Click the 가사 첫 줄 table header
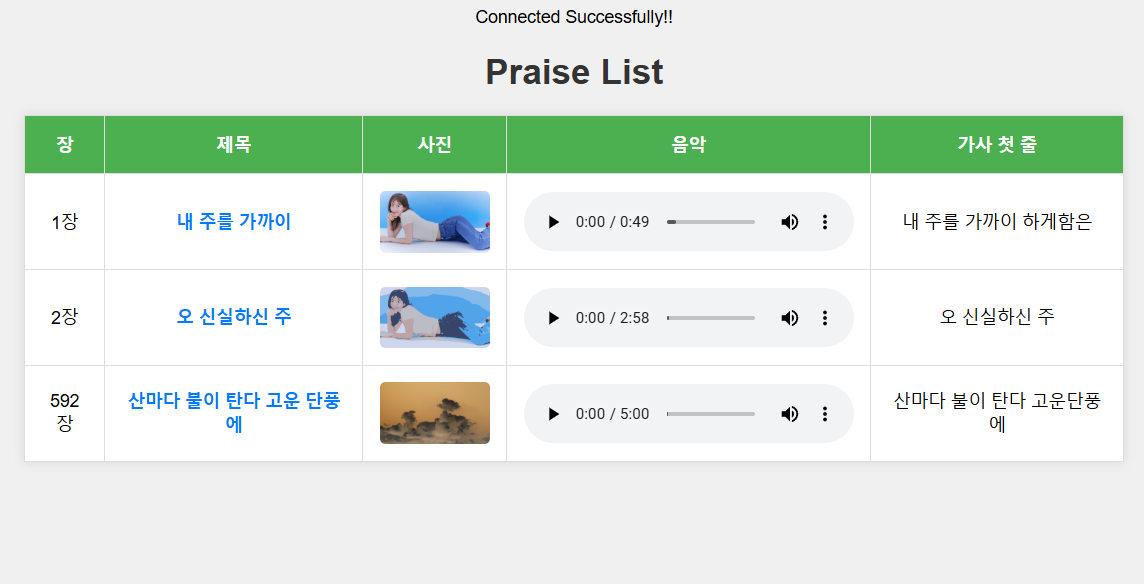 pos(995,144)
